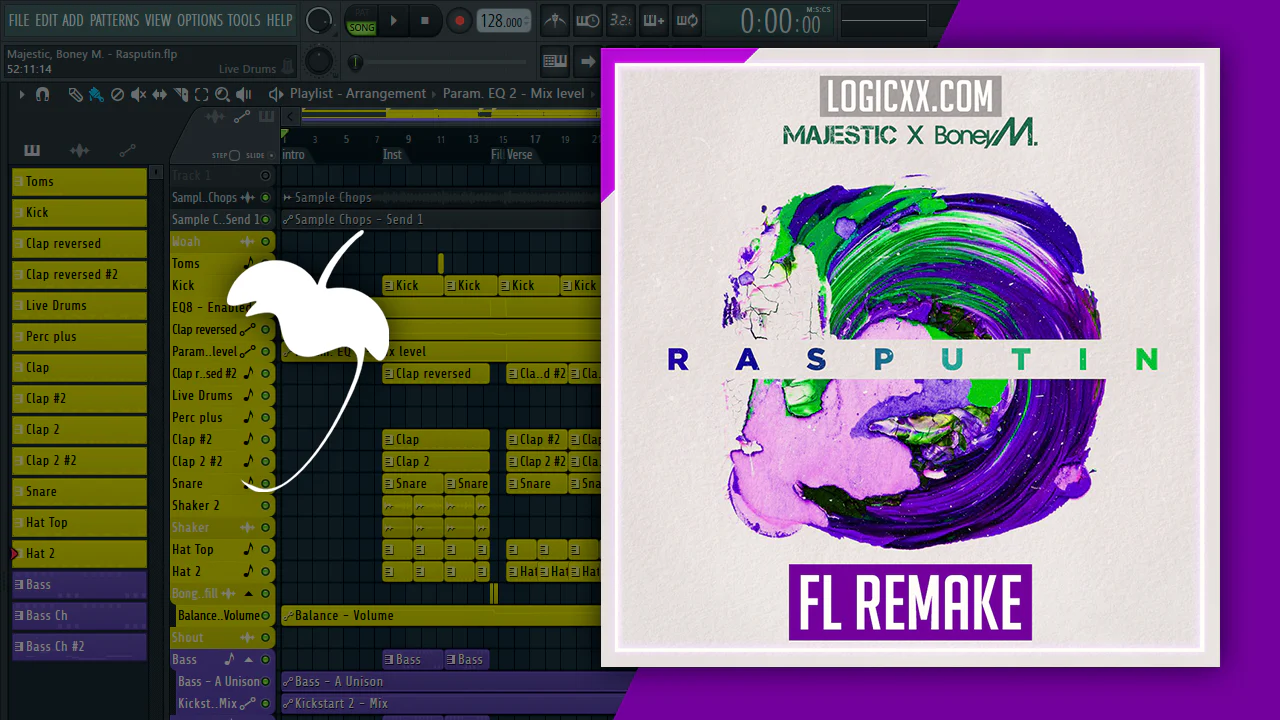Switch to SONG mode
1280x720 pixels.
pos(361,28)
